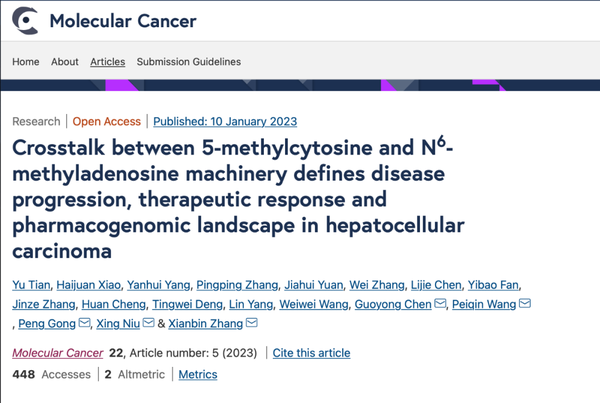Click the Molecular Cancer header title text

pyautogui.click(x=123, y=20)
